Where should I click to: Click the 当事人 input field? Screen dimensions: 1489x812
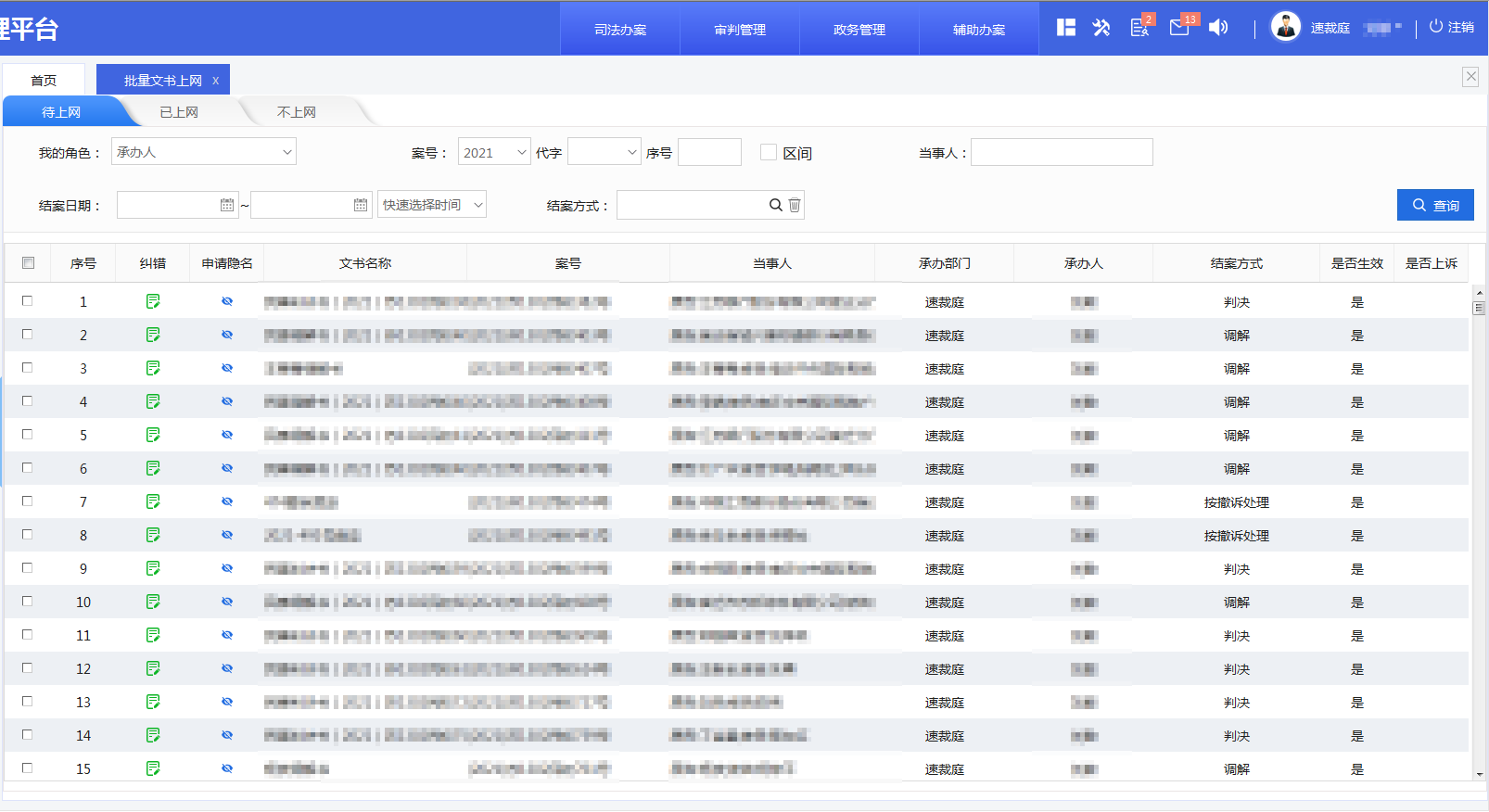(x=1062, y=152)
